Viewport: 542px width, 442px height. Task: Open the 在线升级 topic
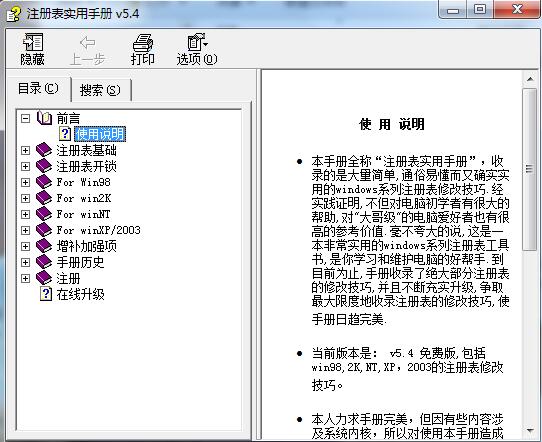(80, 294)
